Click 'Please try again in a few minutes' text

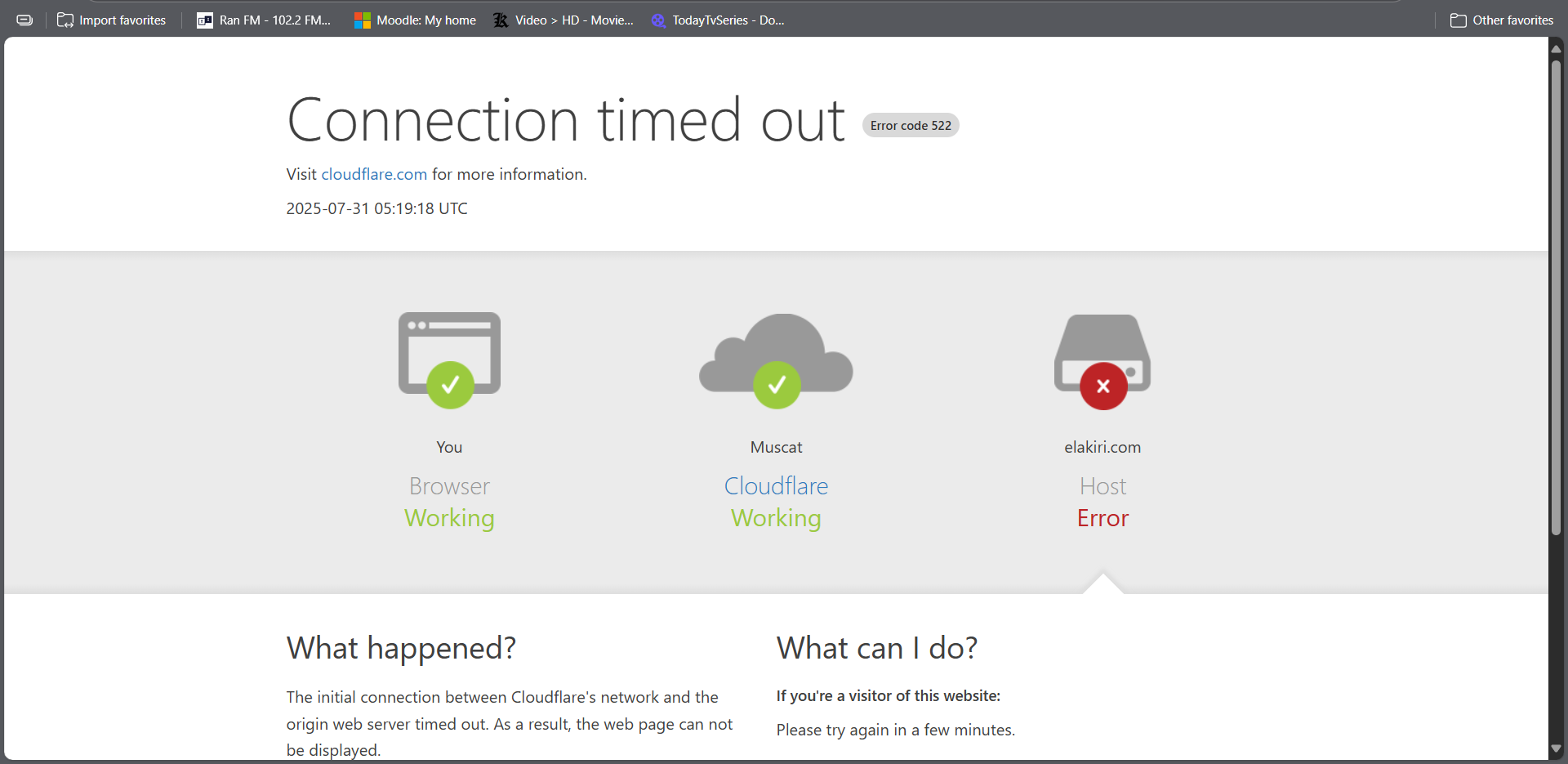896,730
